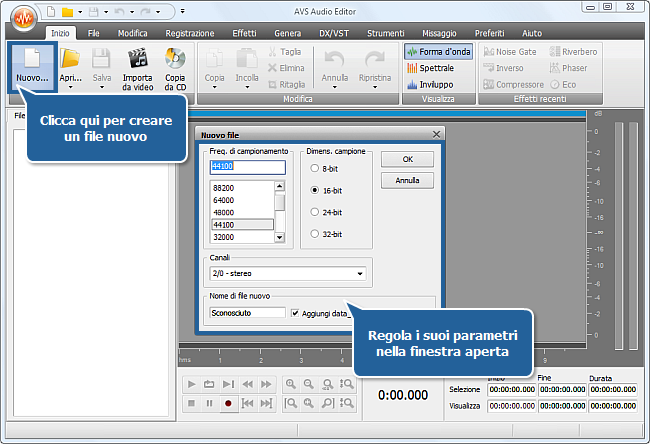Toggle the Aggiungi data checkbox
The height and width of the screenshot is (444, 650).
pyautogui.click(x=295, y=313)
